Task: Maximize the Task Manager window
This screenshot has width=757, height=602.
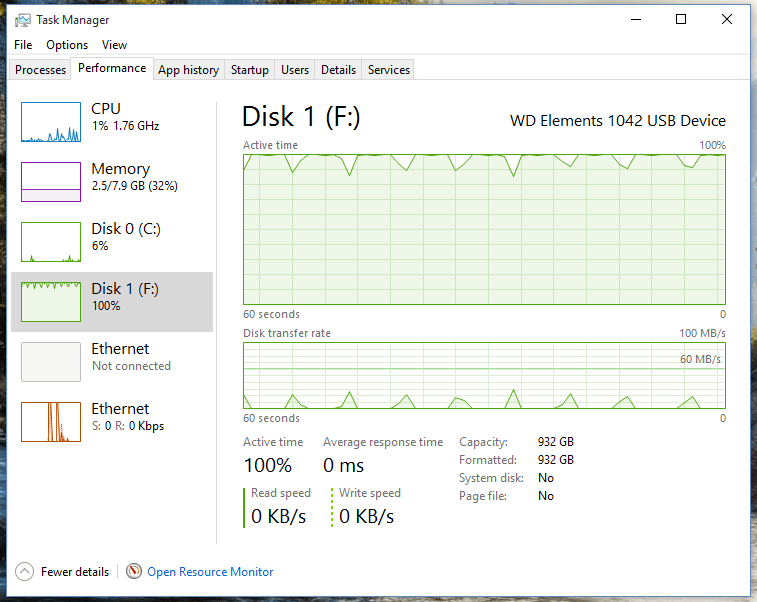Action: click(x=681, y=19)
